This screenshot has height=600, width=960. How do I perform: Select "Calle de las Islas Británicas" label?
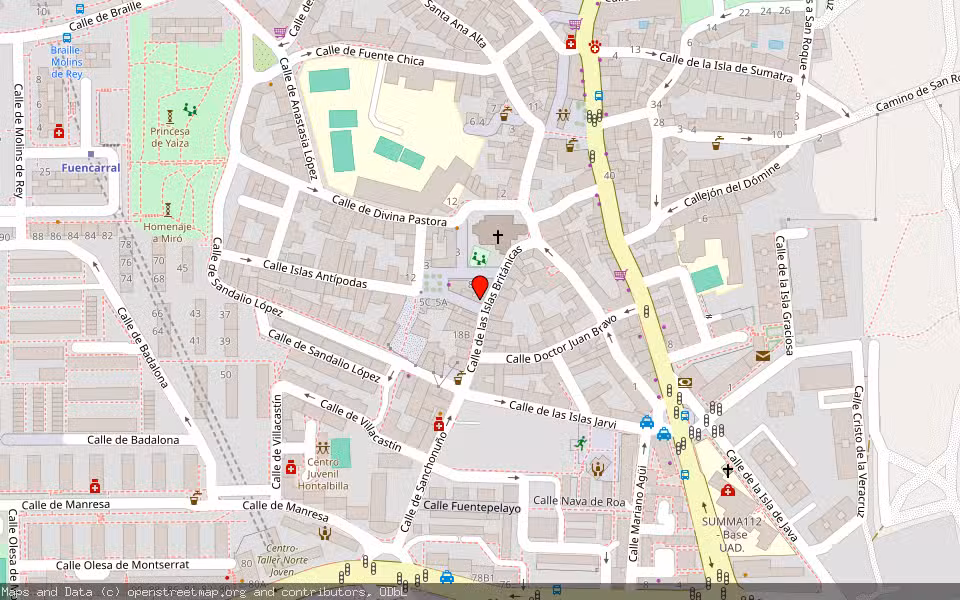[494, 309]
